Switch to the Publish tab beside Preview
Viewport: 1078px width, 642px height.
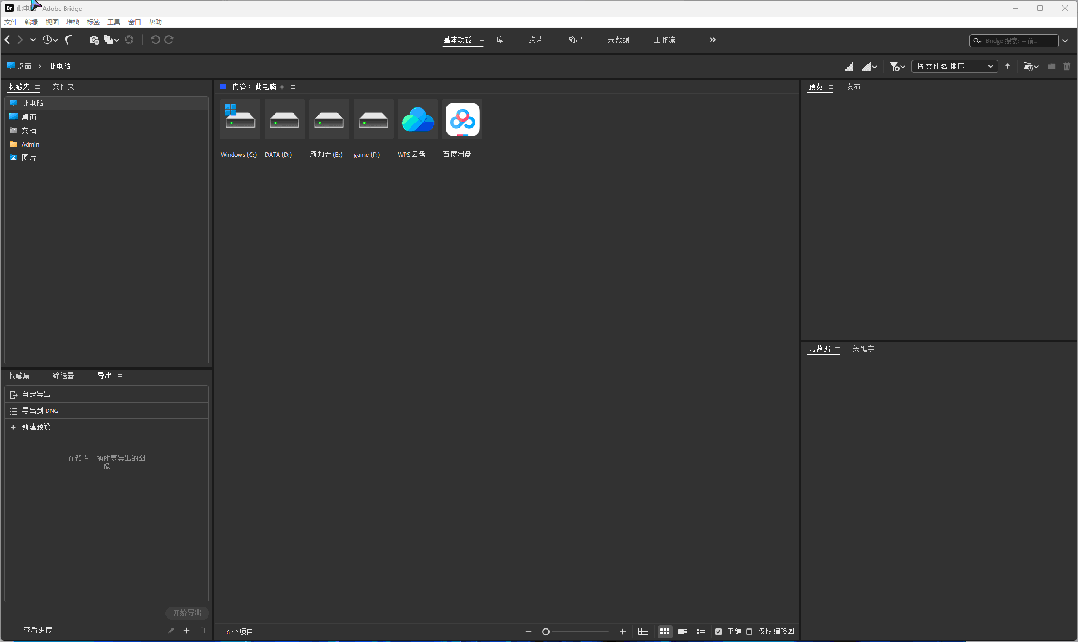(854, 87)
